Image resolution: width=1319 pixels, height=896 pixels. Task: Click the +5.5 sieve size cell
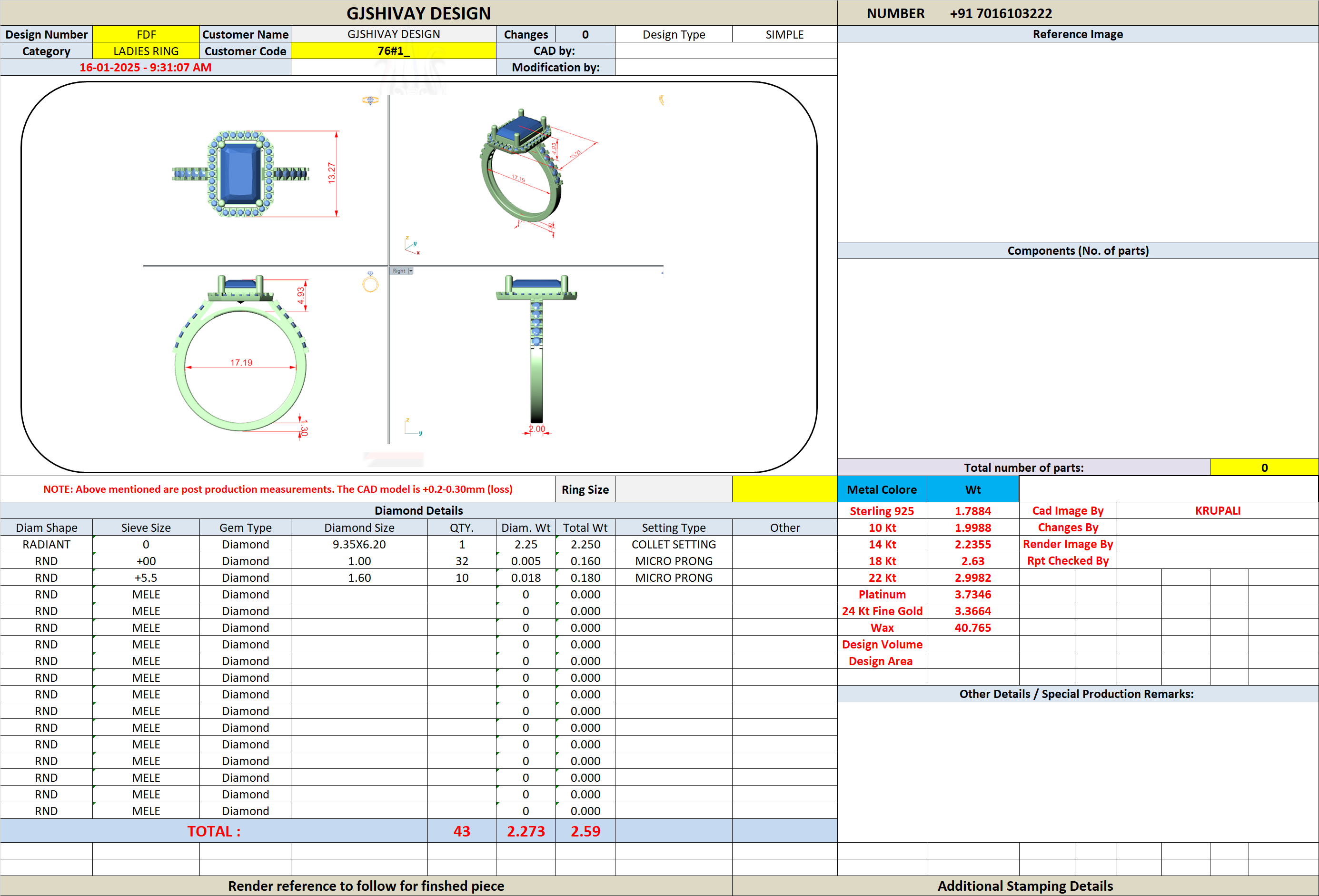coord(146,577)
